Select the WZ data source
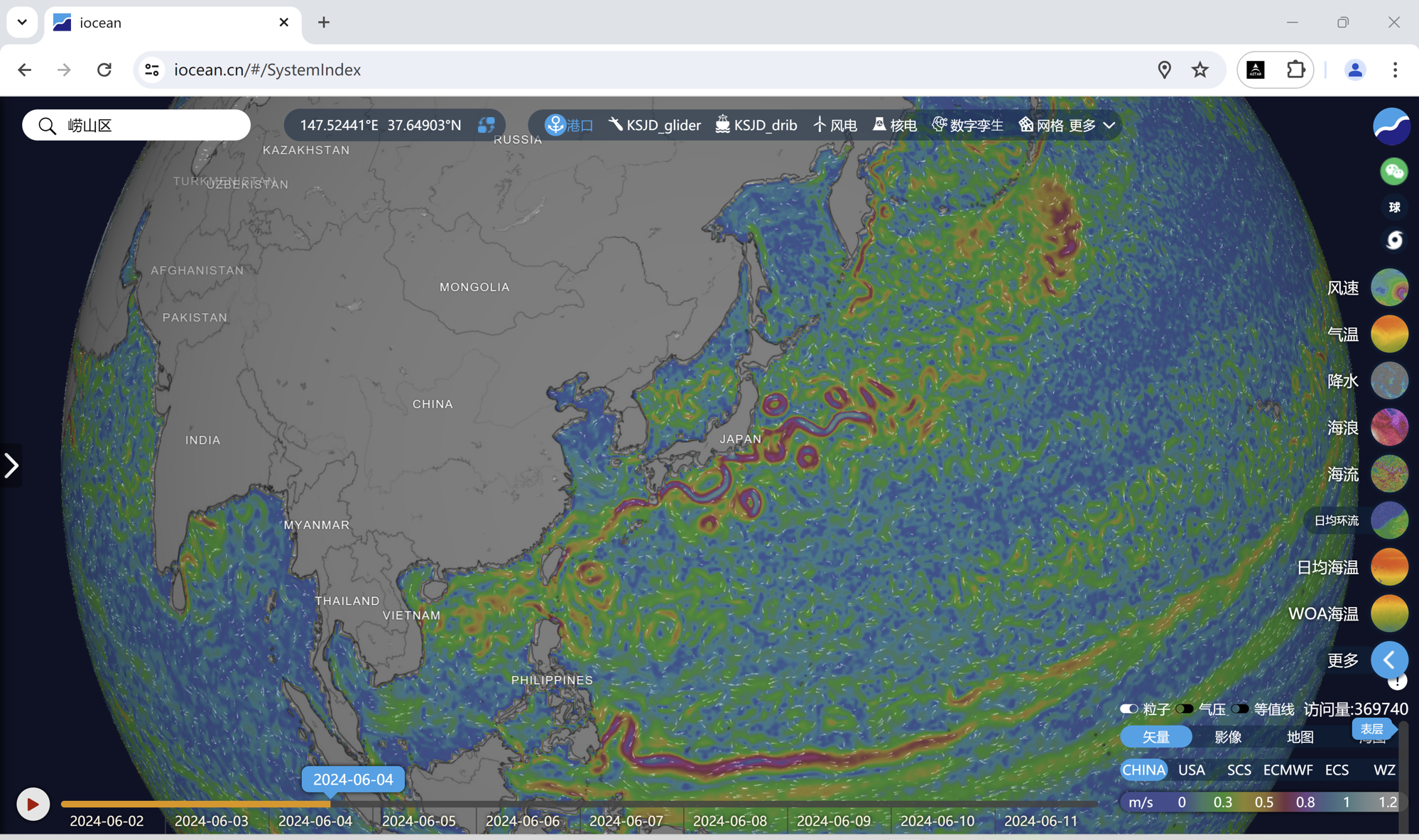 click(1384, 770)
